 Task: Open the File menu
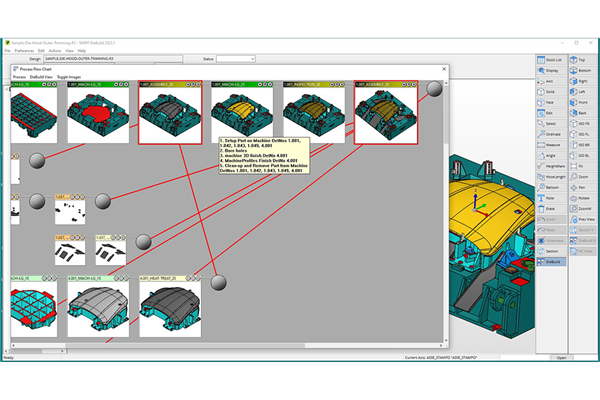(x=7, y=51)
